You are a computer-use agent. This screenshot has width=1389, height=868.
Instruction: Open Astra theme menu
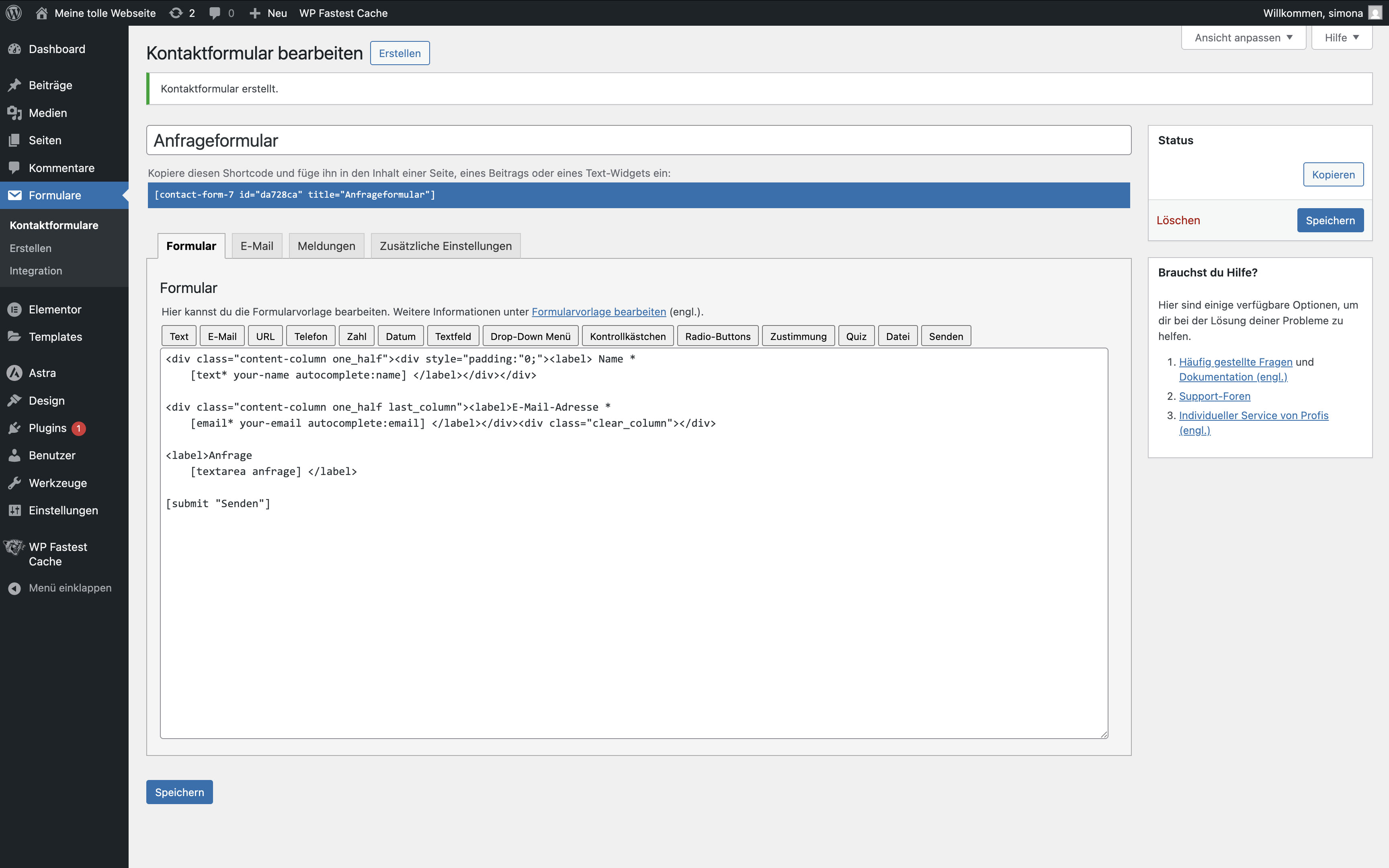tap(43, 373)
